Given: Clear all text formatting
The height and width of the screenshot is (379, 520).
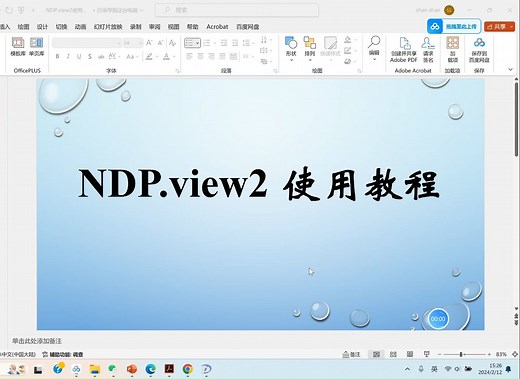Looking at the screenshot, I should [x=172, y=43].
